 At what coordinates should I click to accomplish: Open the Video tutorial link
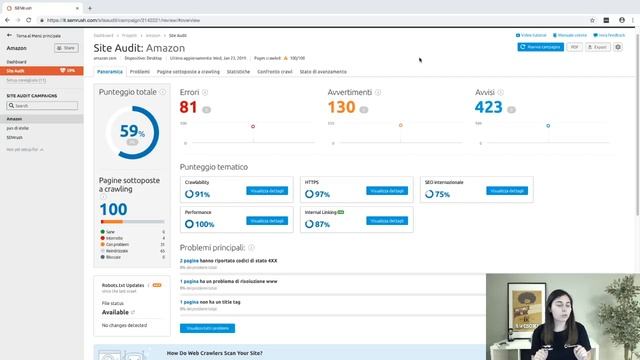pyautogui.click(x=531, y=36)
